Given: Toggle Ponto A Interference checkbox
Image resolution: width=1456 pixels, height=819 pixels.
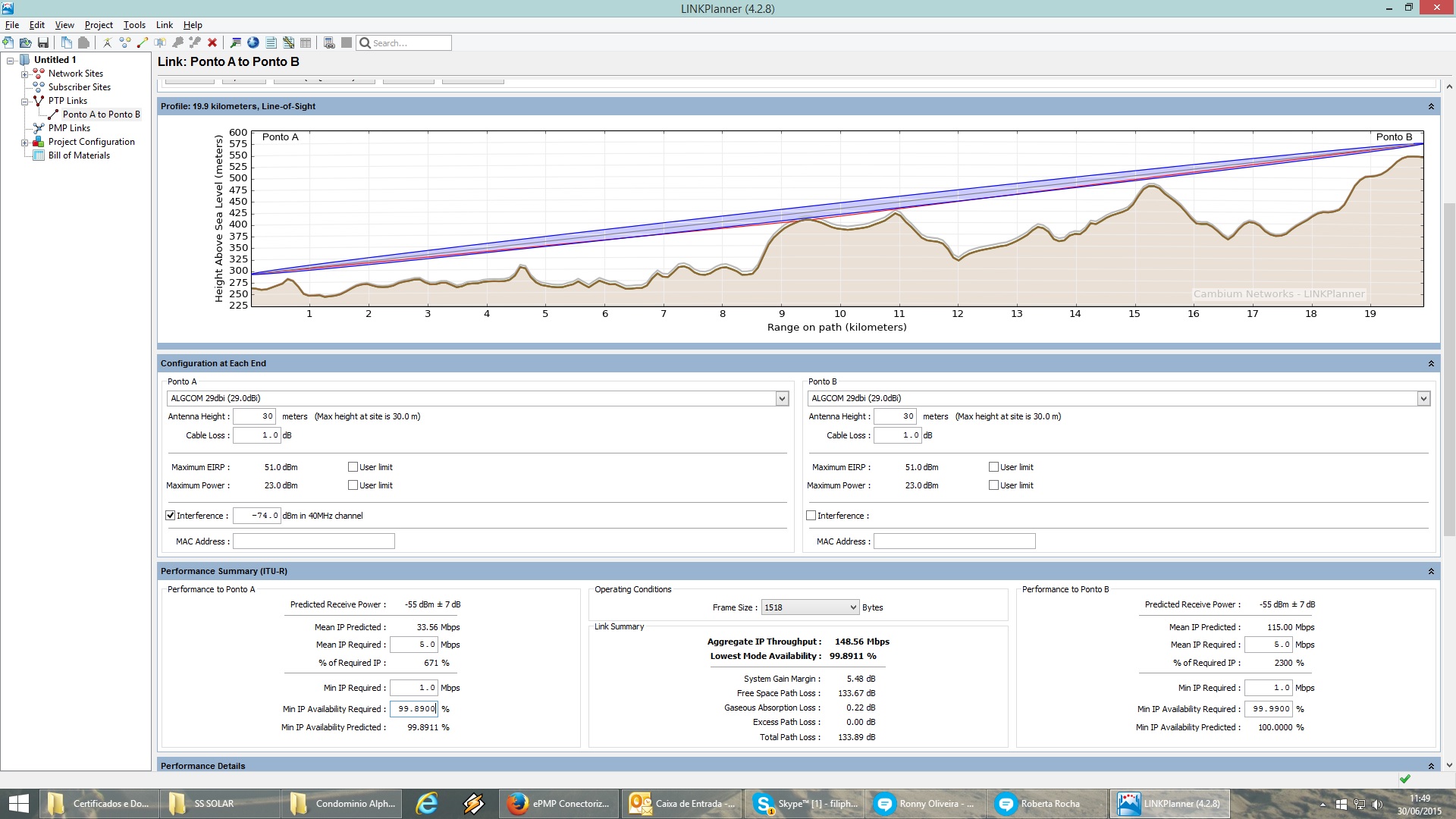Looking at the screenshot, I should click(x=171, y=516).
